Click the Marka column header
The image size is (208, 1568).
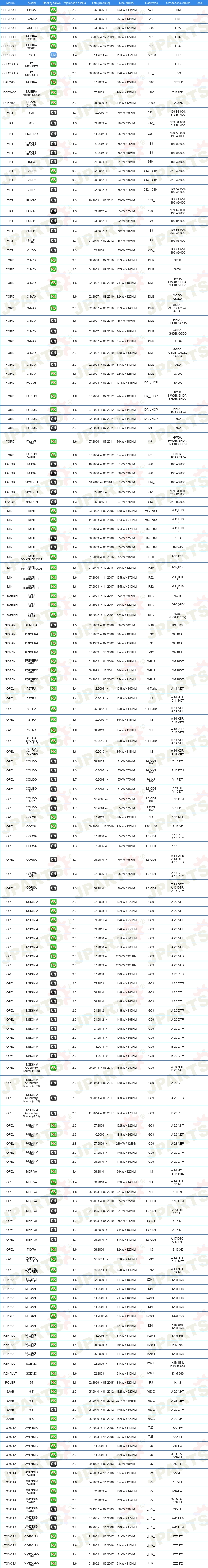click(10, 2)
